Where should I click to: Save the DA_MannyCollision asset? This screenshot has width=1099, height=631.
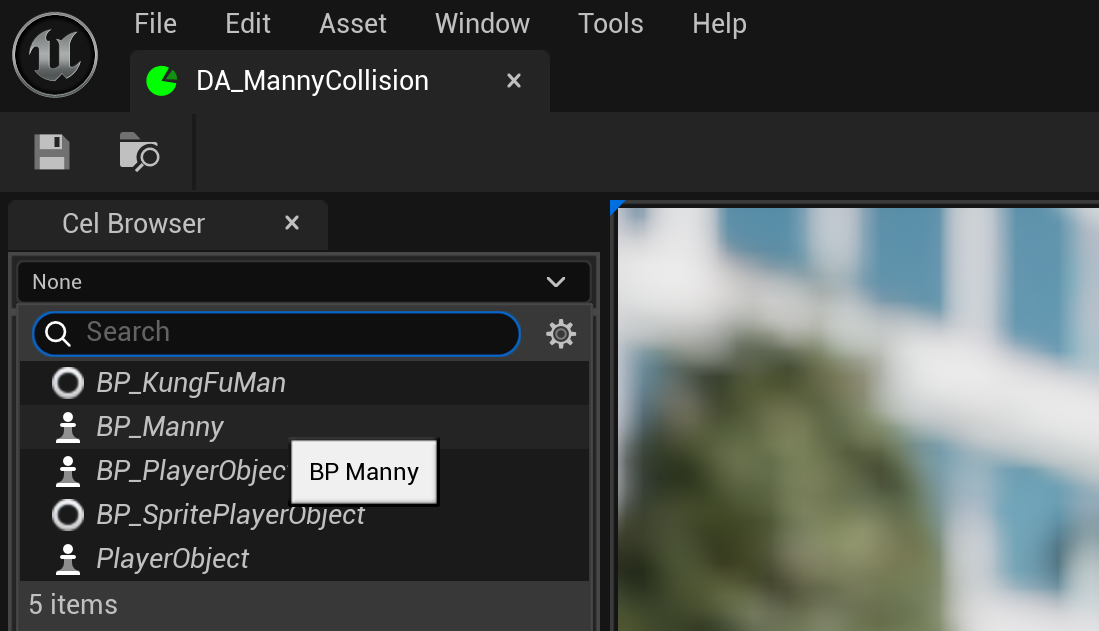50,151
